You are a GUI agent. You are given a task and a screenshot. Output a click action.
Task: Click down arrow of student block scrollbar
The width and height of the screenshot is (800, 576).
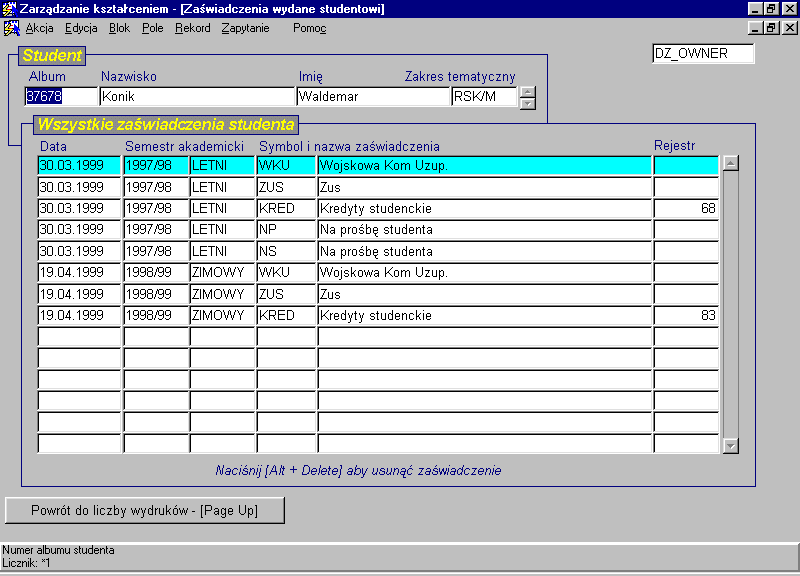point(528,104)
